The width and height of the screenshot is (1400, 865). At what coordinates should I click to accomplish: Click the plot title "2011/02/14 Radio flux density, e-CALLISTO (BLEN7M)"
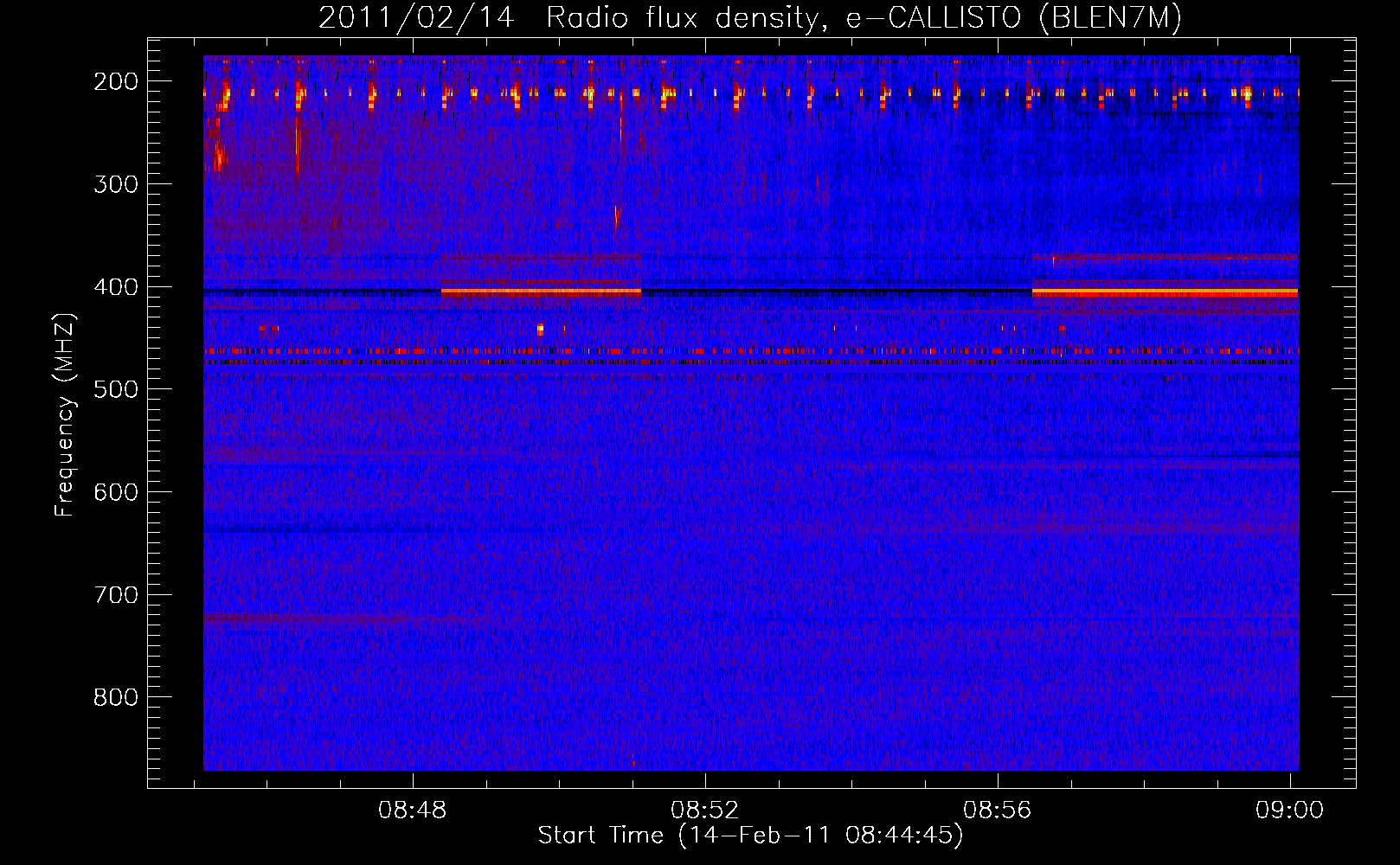(x=750, y=17)
